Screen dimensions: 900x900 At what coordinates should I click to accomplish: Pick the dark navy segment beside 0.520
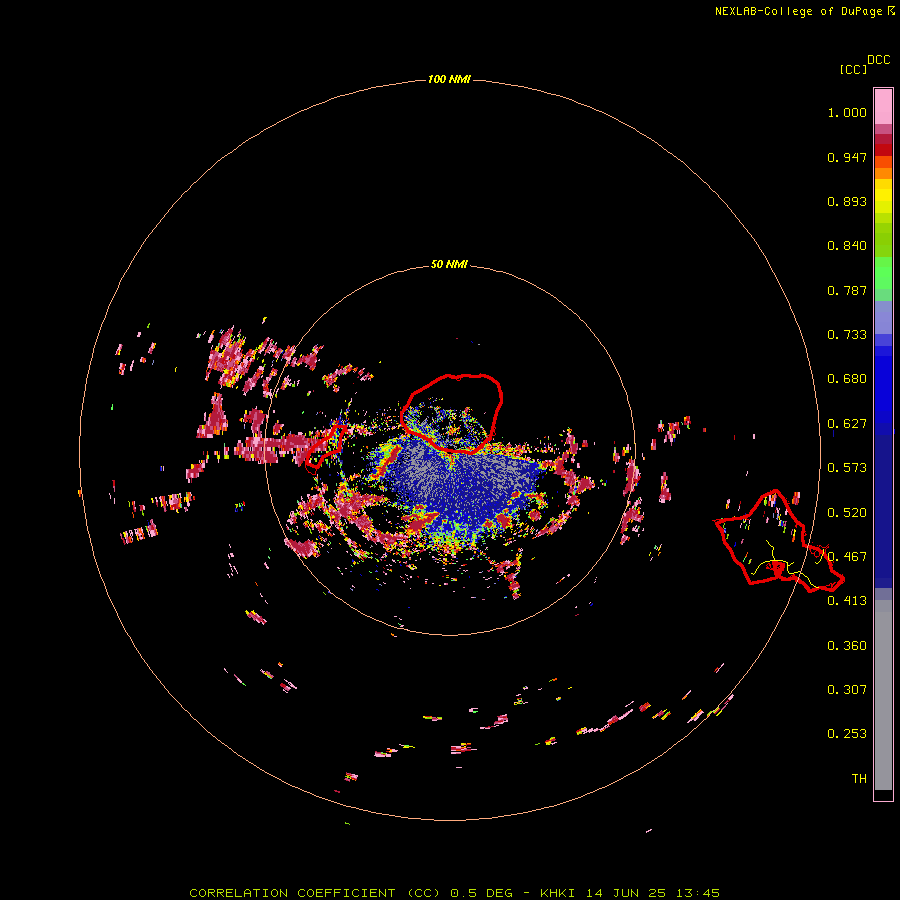click(x=883, y=505)
